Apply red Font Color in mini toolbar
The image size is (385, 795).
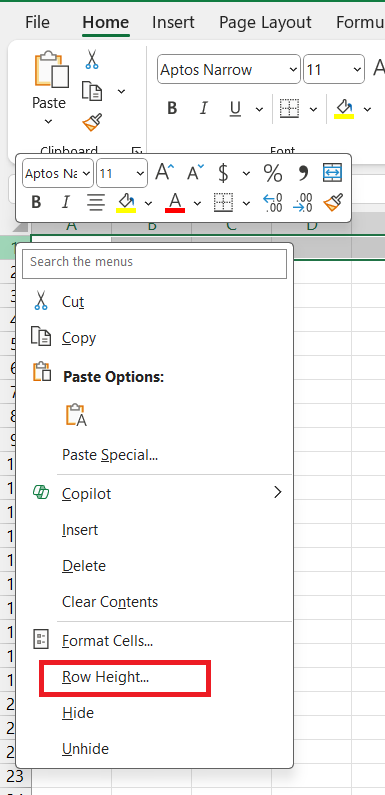tap(175, 202)
